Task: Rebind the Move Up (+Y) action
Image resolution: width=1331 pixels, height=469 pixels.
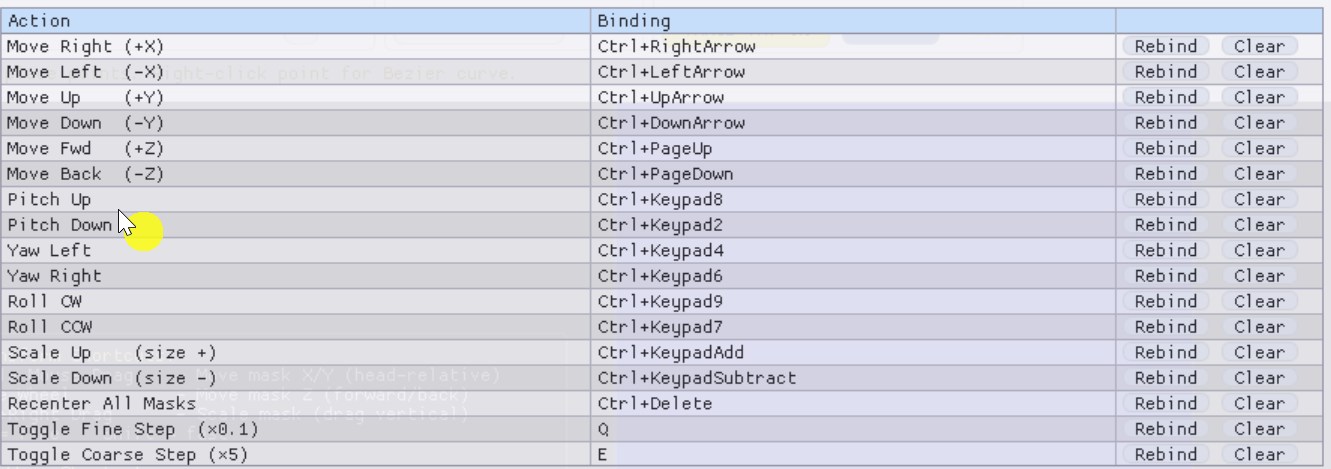Action: click(x=1165, y=98)
